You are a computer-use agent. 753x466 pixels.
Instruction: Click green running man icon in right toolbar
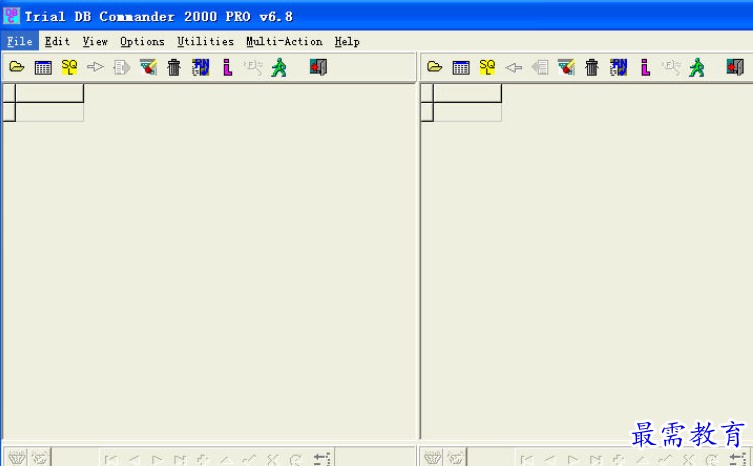tap(697, 67)
